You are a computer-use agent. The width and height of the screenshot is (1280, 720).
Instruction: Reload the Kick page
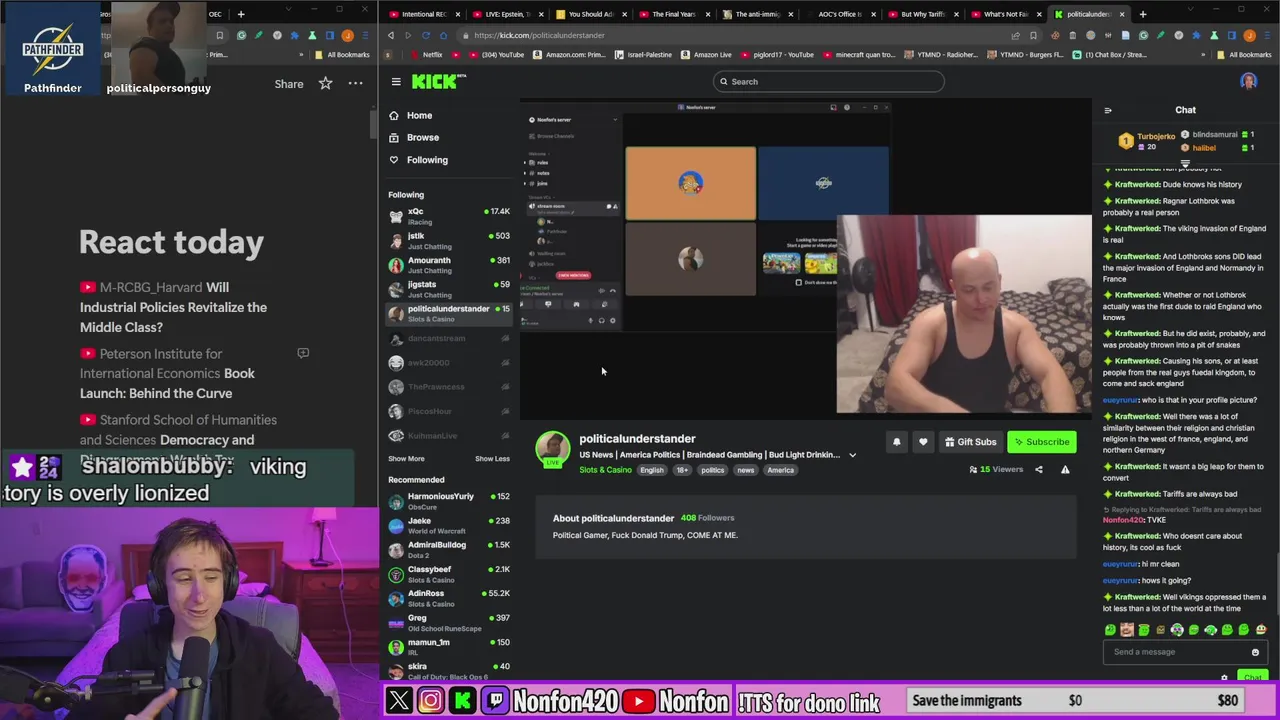(x=425, y=35)
